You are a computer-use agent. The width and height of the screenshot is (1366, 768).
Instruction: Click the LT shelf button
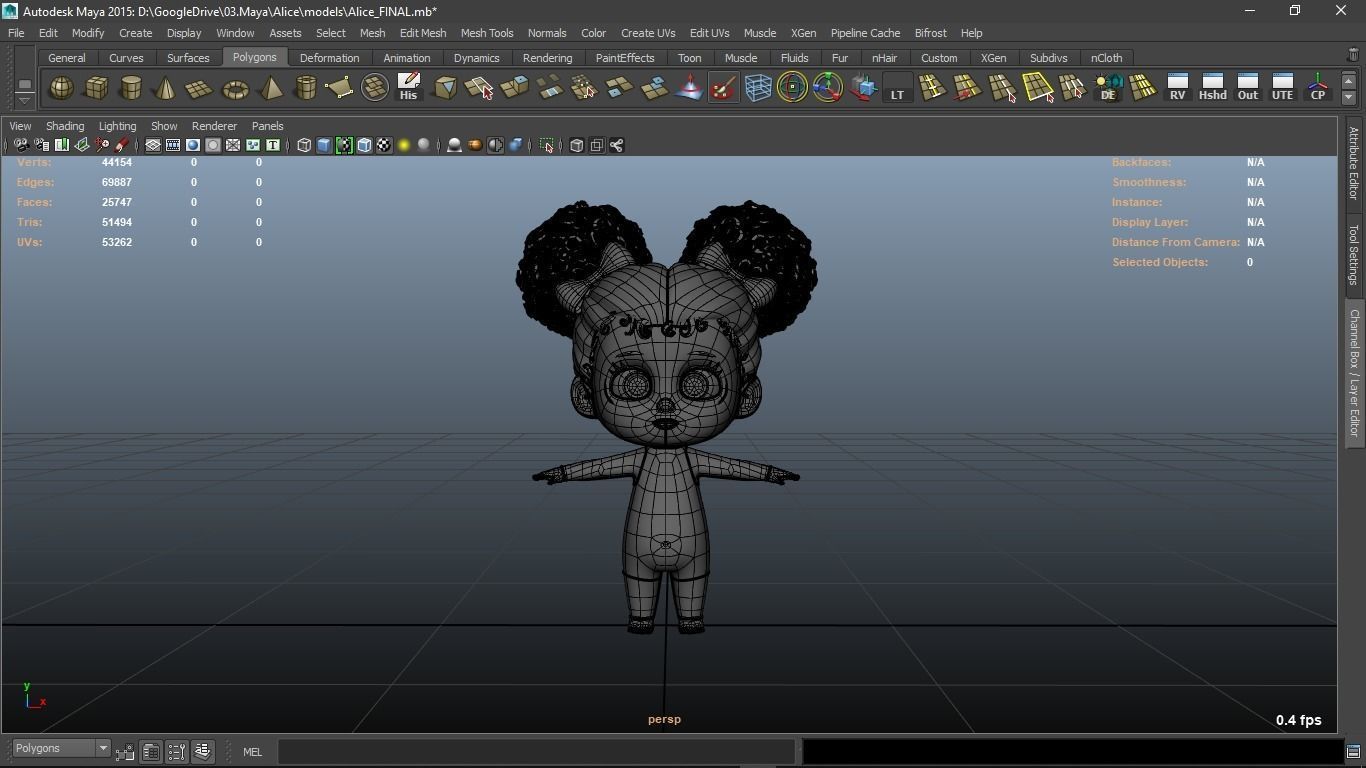[x=897, y=88]
